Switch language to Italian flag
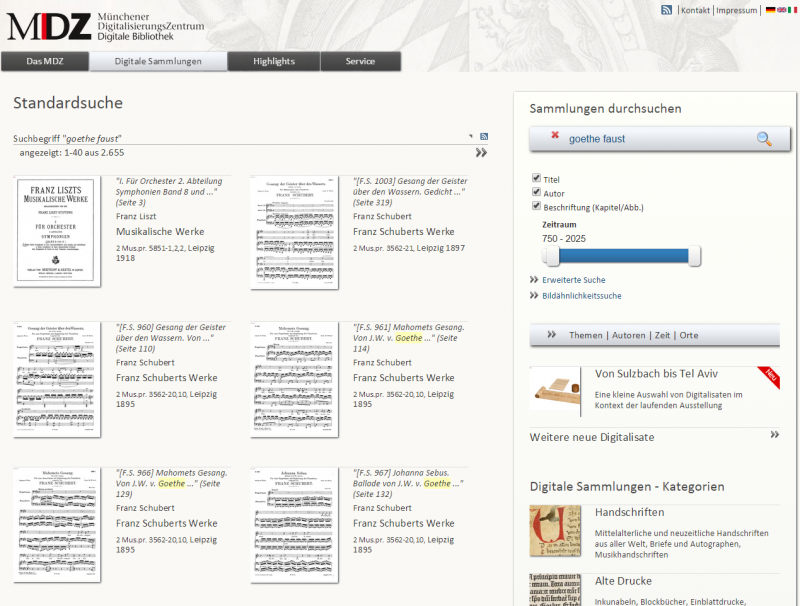The width and height of the screenshot is (800, 606). click(x=792, y=10)
